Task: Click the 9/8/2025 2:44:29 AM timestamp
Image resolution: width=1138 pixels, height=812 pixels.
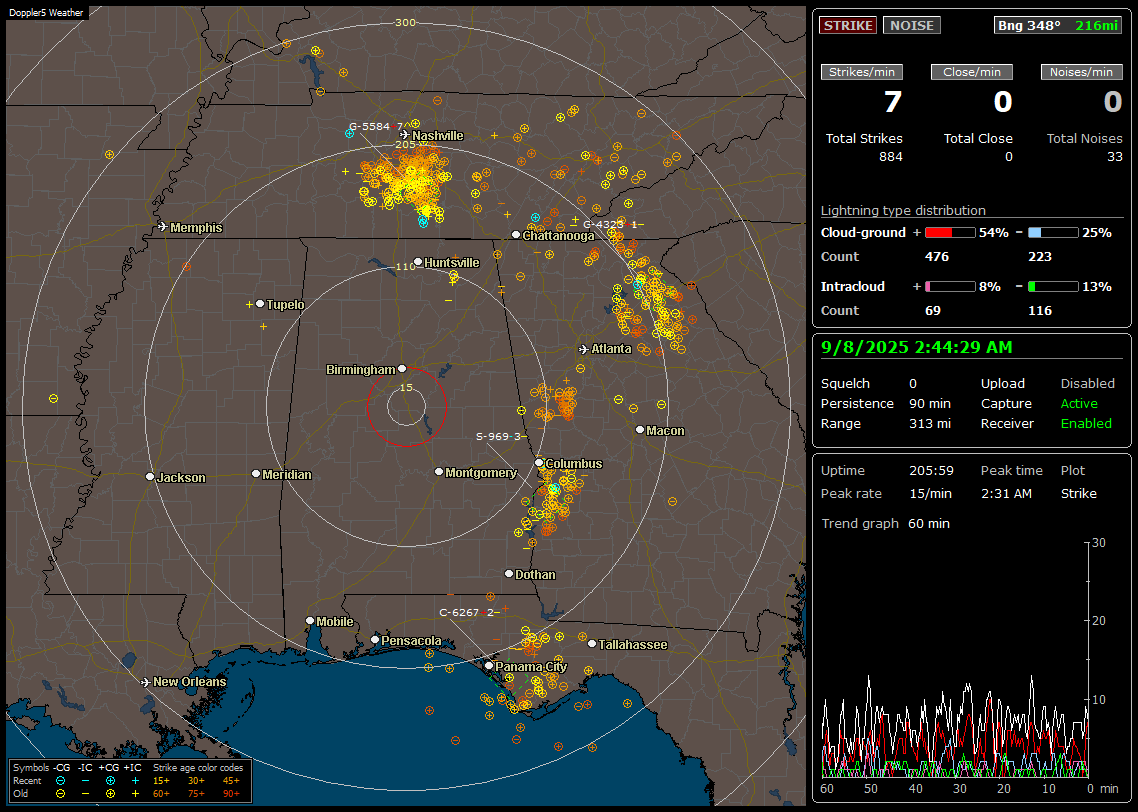Action: point(917,348)
